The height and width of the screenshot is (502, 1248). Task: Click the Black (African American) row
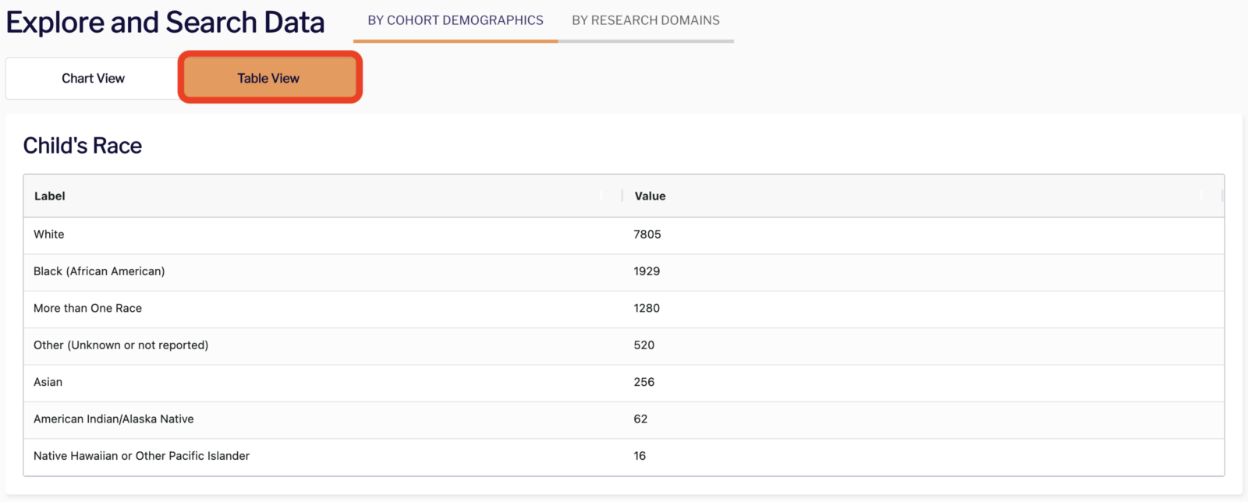[624, 272]
